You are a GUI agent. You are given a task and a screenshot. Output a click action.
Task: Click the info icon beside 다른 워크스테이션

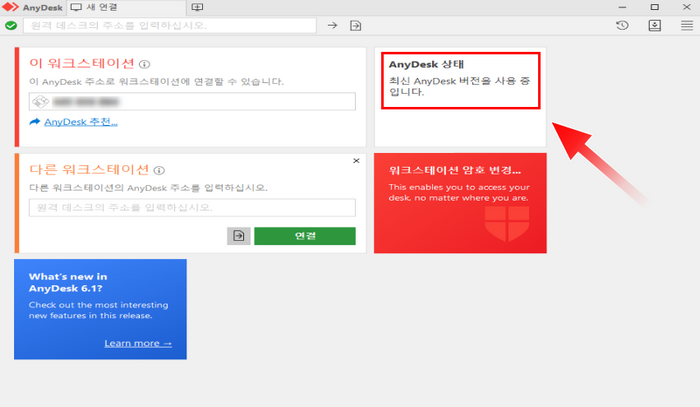tap(159, 170)
